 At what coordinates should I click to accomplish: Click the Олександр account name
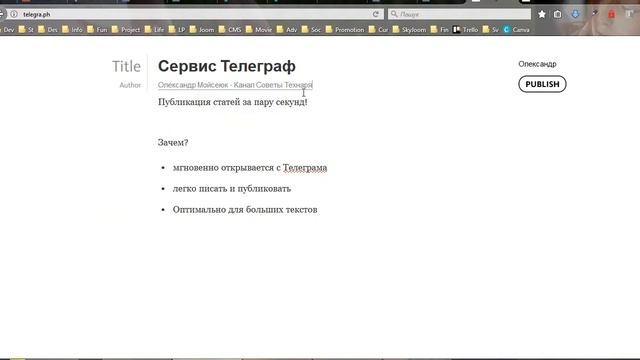click(537, 64)
